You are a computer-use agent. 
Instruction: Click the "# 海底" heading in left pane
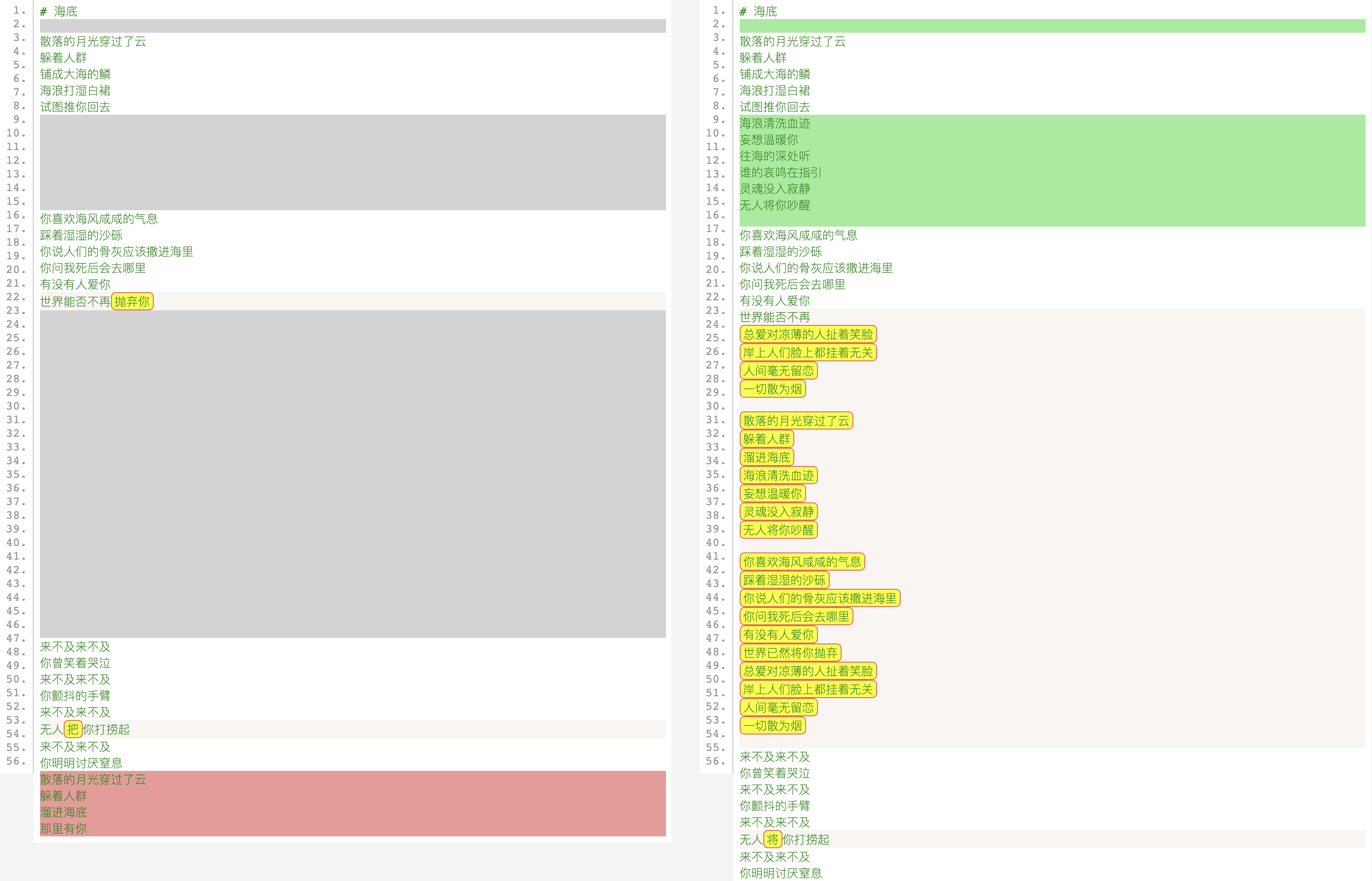coord(58,11)
